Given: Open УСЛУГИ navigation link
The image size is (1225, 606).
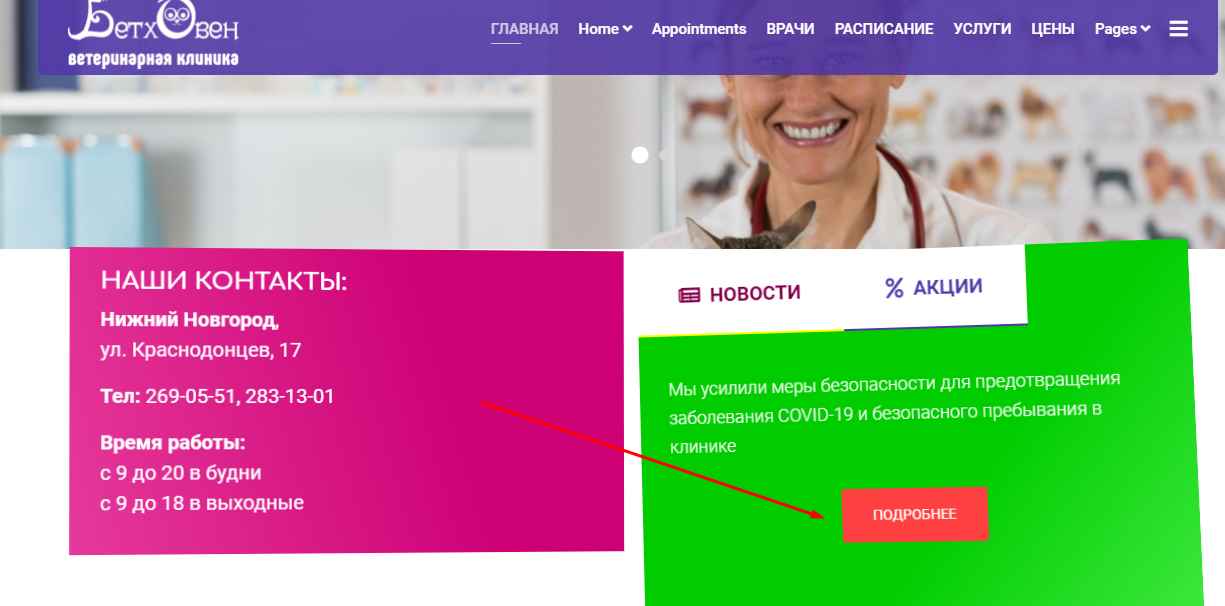Looking at the screenshot, I should [x=982, y=29].
